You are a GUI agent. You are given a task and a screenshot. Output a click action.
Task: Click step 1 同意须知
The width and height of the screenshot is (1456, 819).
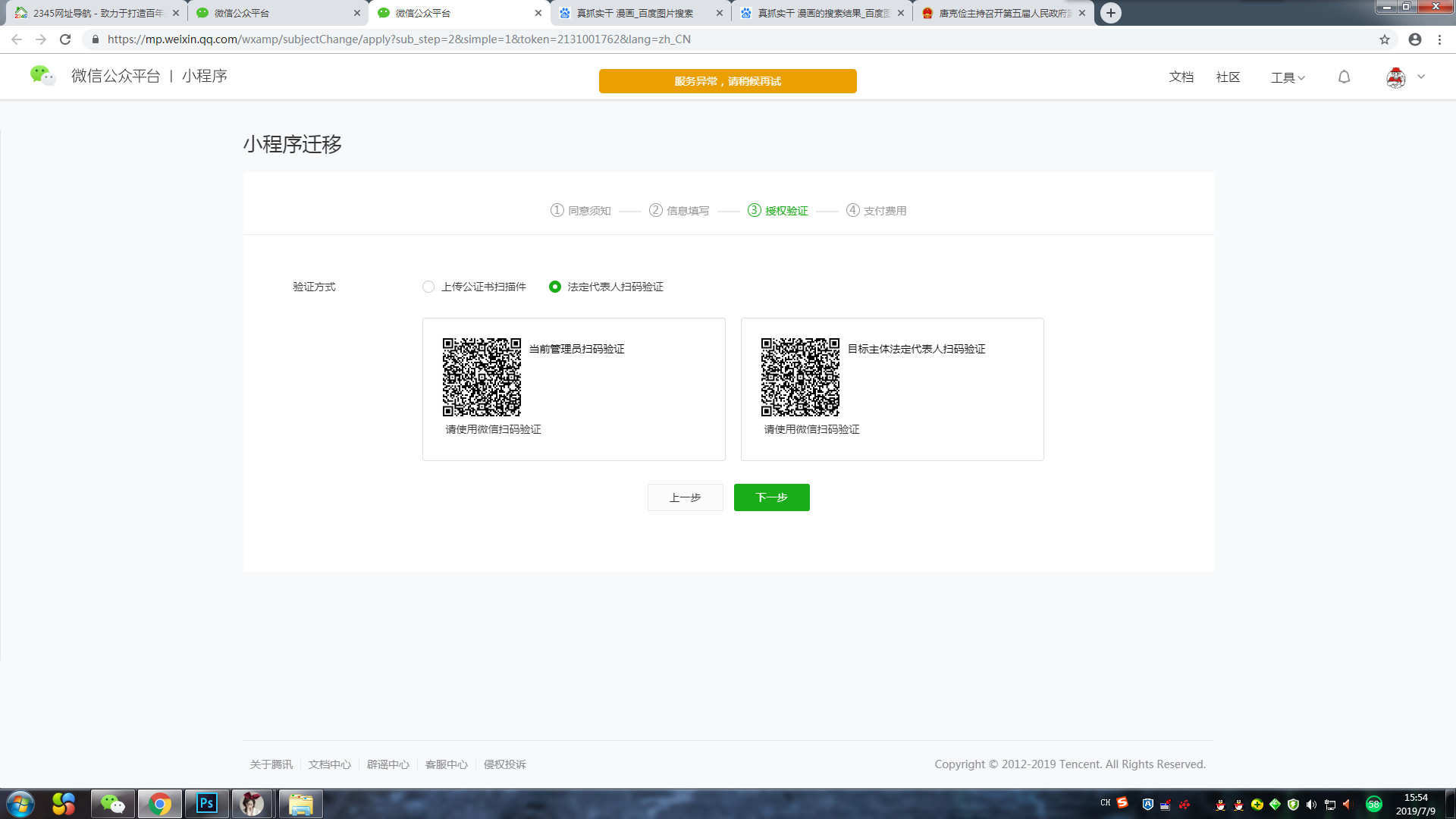click(x=580, y=210)
